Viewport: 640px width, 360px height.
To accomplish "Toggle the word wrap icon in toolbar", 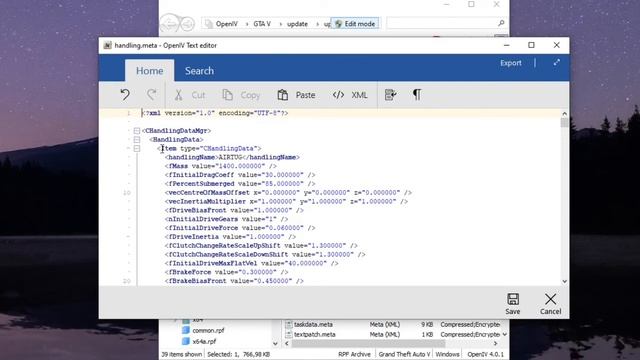I will 390,95.
